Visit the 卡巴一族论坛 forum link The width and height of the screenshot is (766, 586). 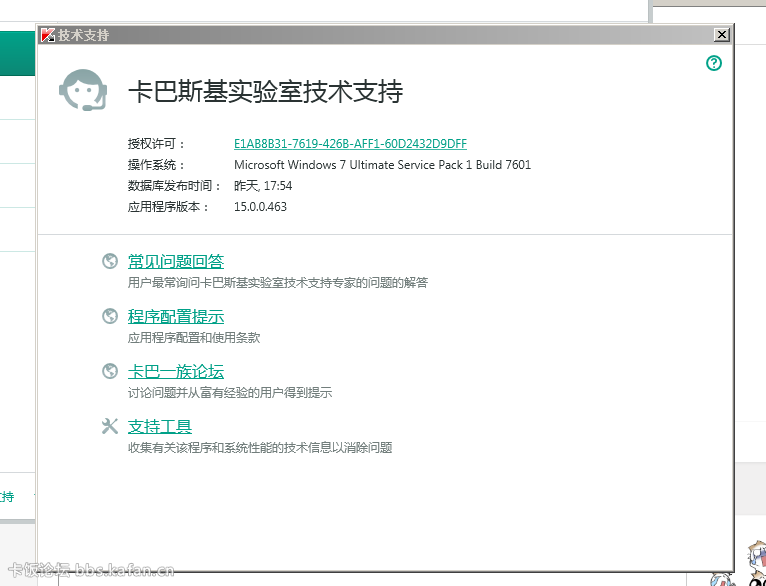(176, 372)
